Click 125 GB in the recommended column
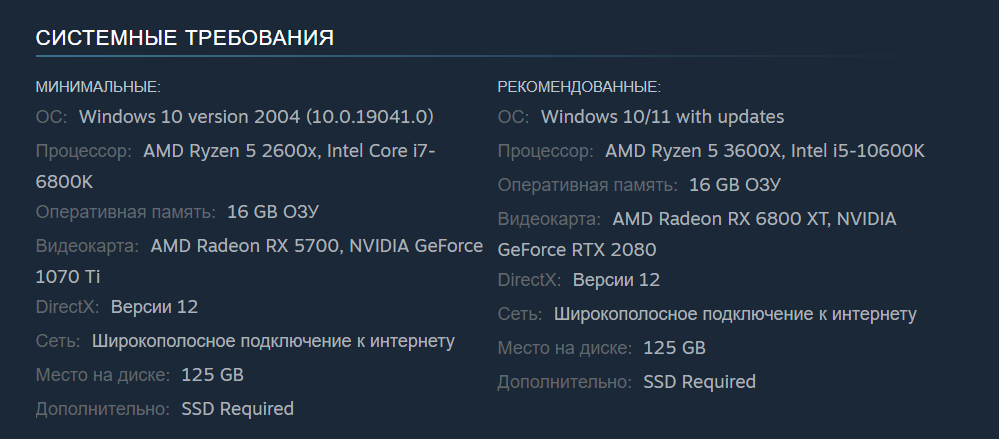This screenshot has height=439, width=999. [674, 348]
